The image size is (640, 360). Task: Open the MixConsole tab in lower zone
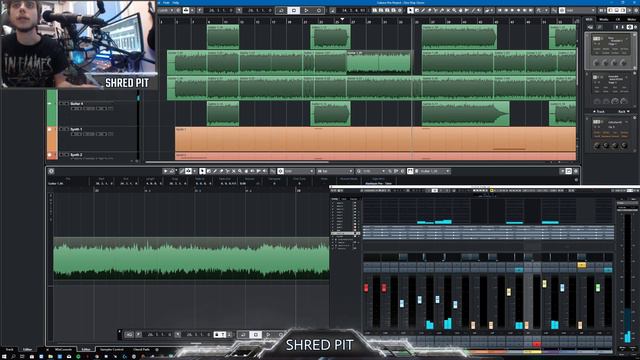(x=63, y=350)
